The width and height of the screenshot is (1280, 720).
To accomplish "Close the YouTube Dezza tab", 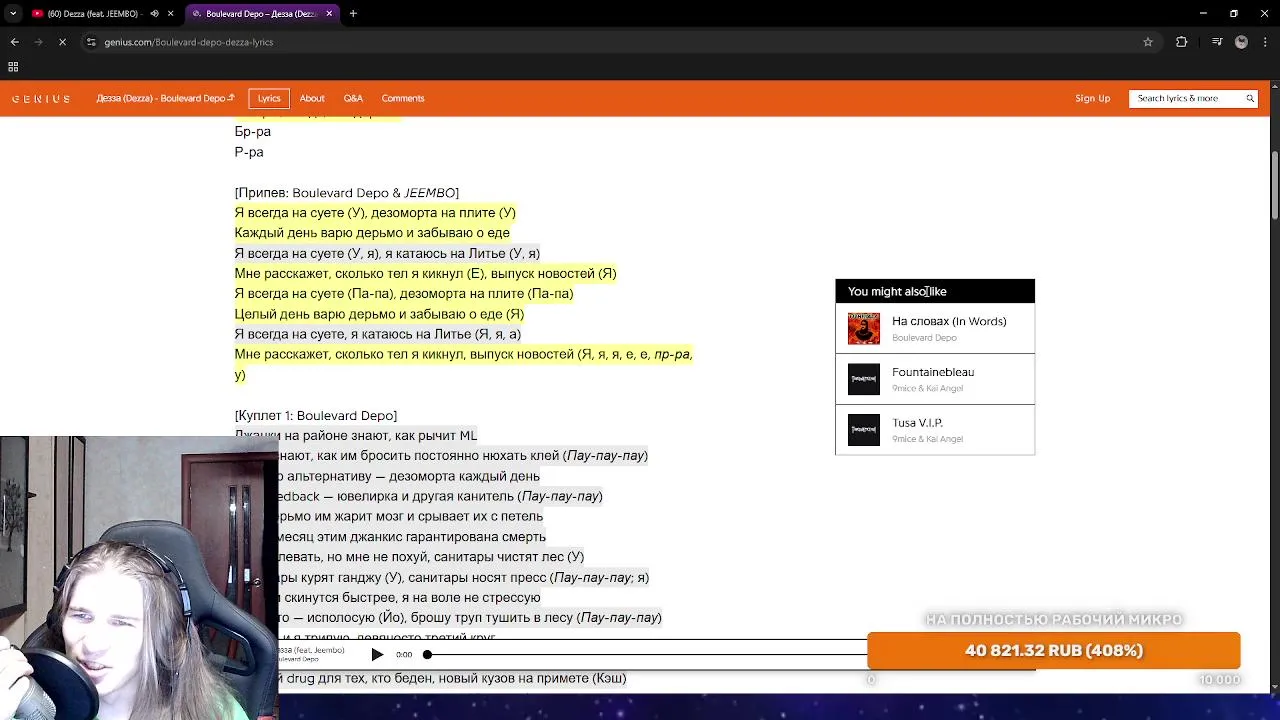I will coord(171,13).
